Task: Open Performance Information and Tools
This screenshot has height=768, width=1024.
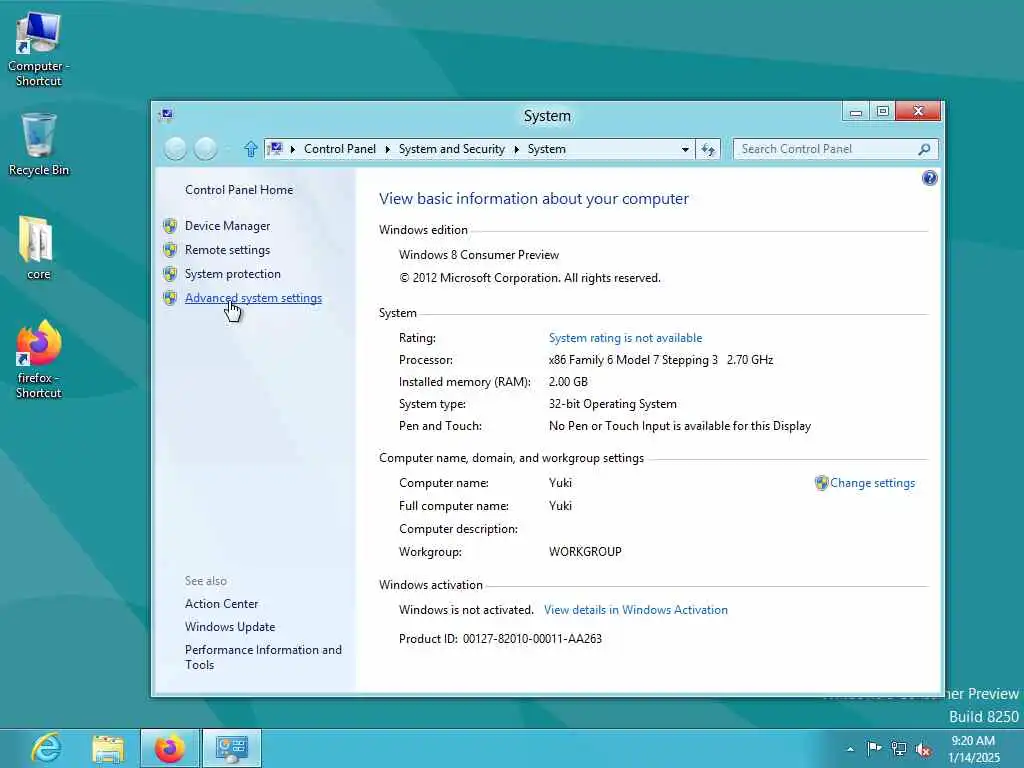Action: click(263, 658)
